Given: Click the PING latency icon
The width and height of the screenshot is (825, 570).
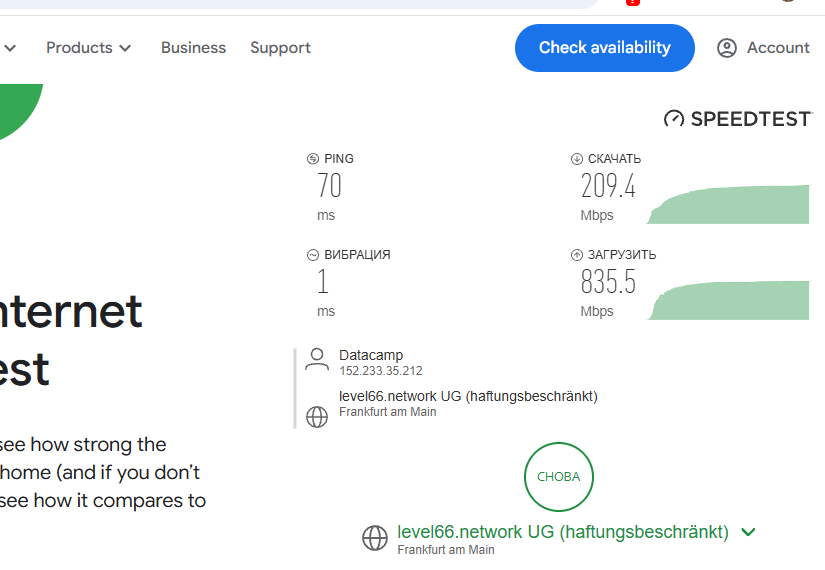Looking at the screenshot, I should click(313, 158).
